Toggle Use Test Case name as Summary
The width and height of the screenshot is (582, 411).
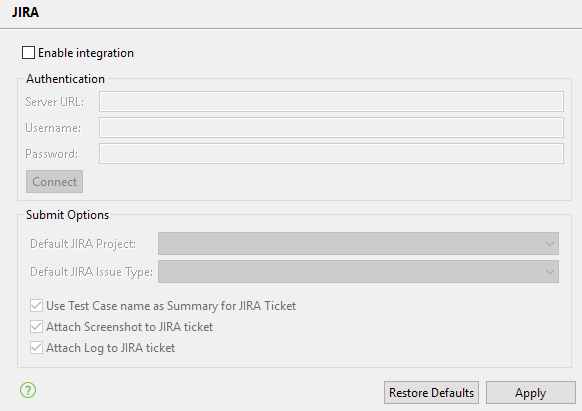(x=36, y=306)
